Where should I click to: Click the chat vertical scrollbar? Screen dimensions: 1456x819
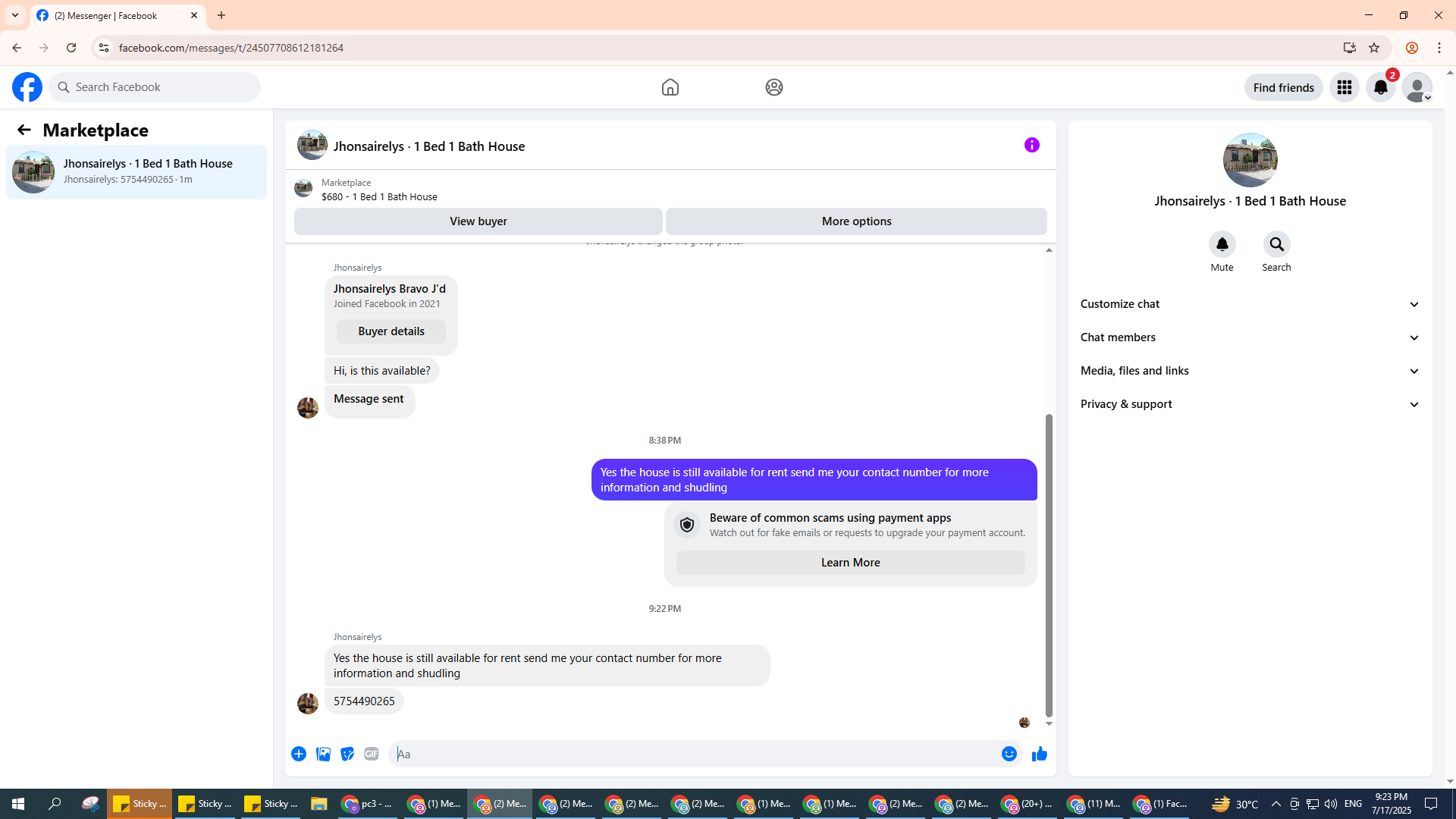click(x=1049, y=565)
